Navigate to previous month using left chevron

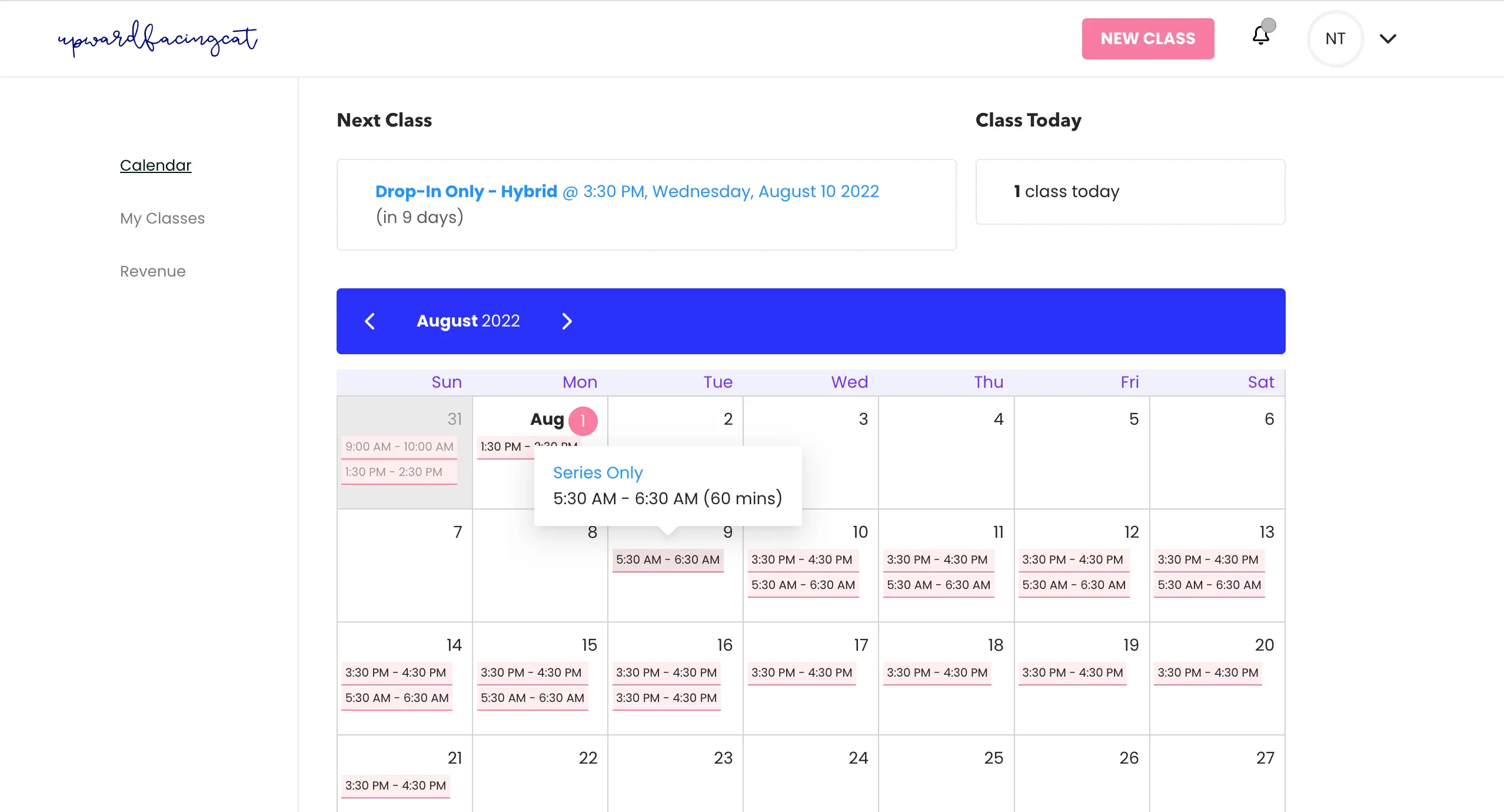(370, 321)
